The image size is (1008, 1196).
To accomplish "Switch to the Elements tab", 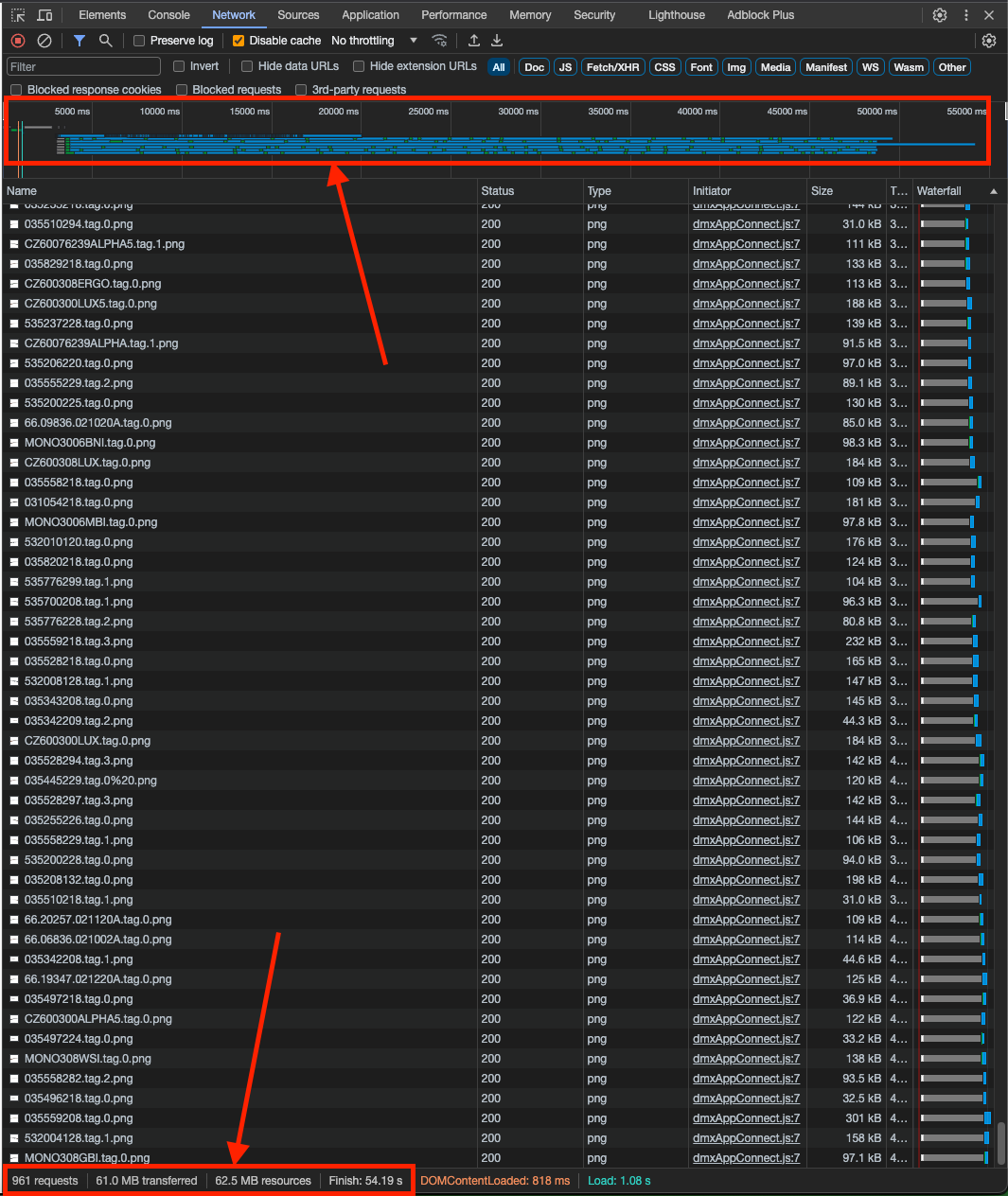I will [102, 15].
